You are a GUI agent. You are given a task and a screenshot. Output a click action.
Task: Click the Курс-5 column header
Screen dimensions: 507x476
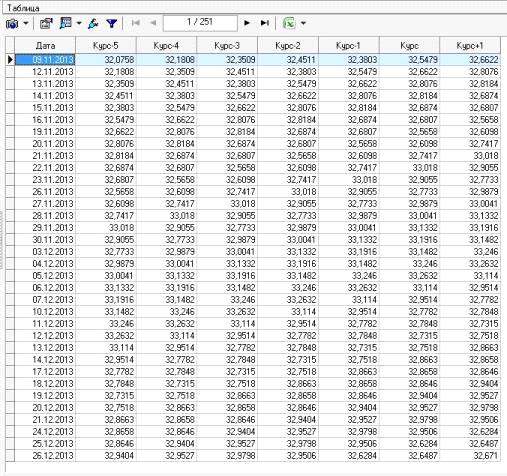106,46
